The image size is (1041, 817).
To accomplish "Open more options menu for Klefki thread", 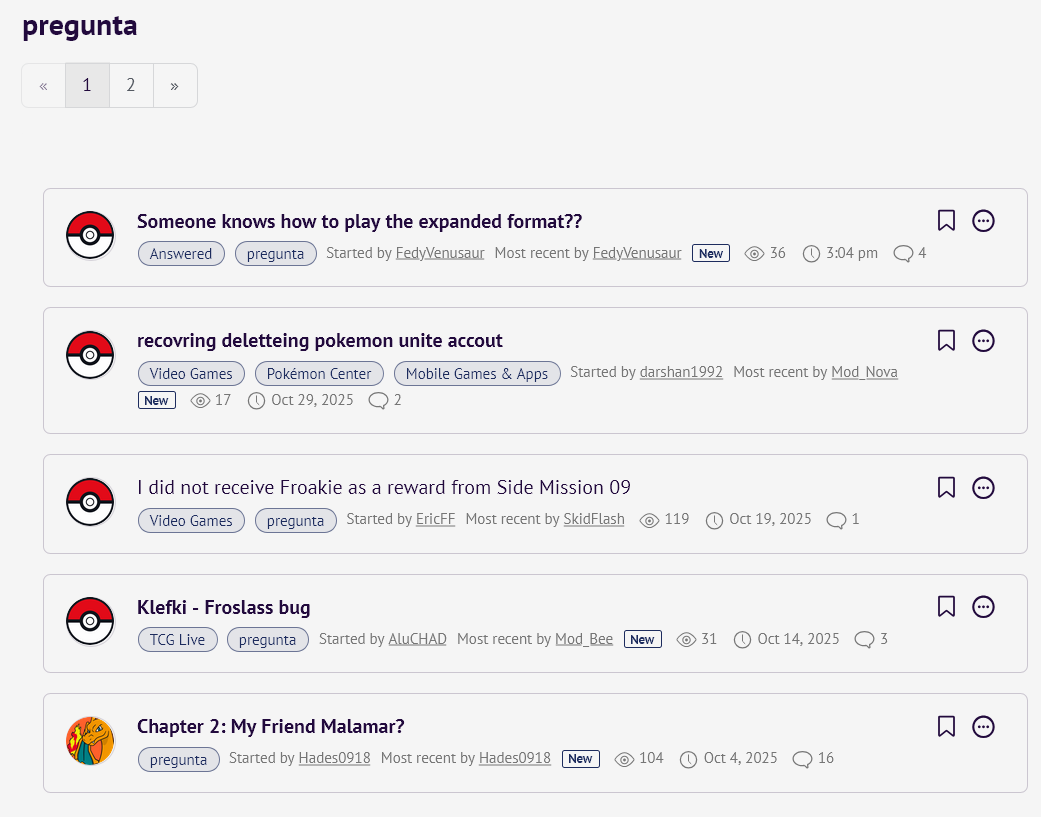I will coord(983,607).
